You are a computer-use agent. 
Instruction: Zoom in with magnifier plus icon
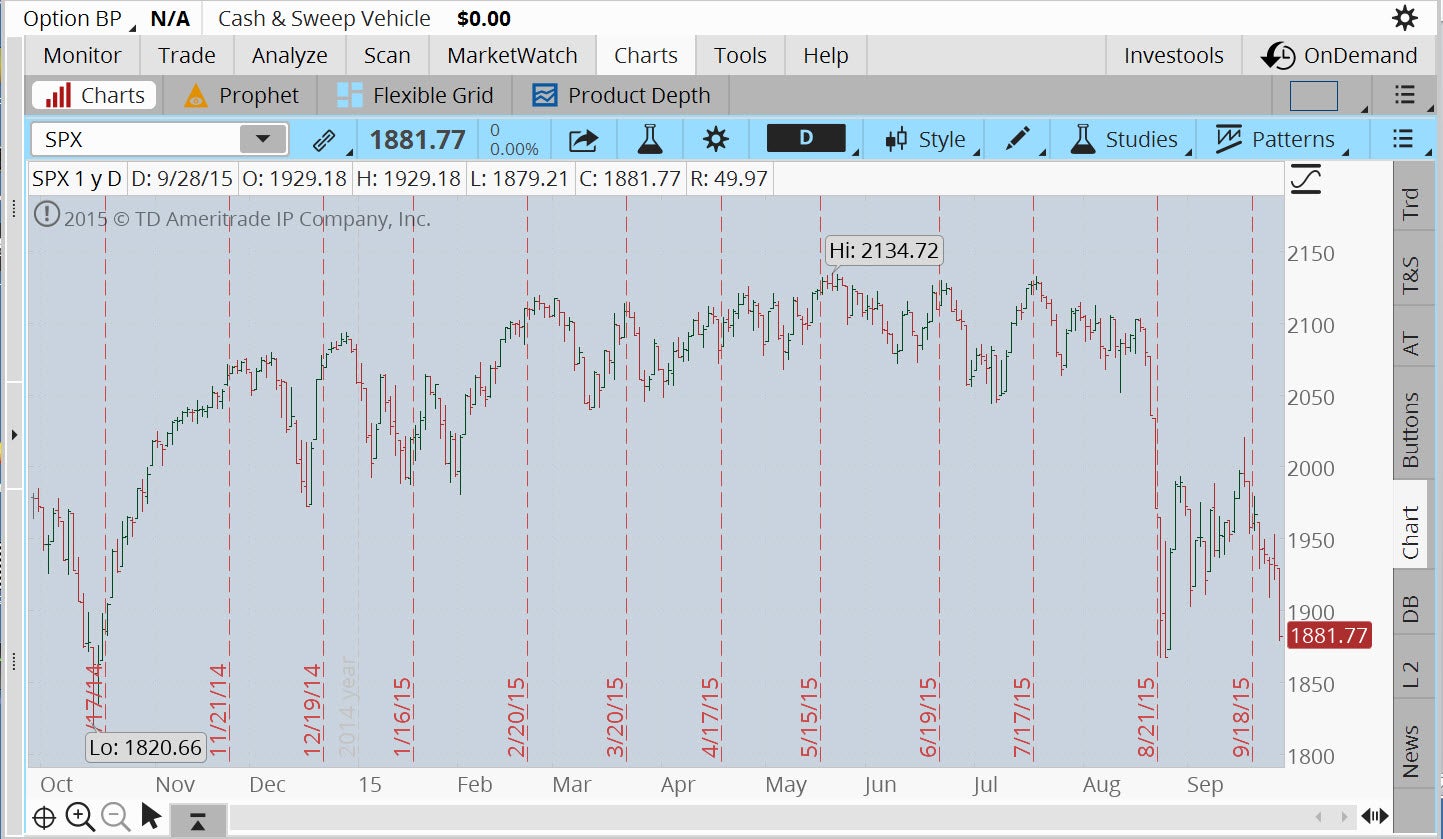pyautogui.click(x=80, y=817)
